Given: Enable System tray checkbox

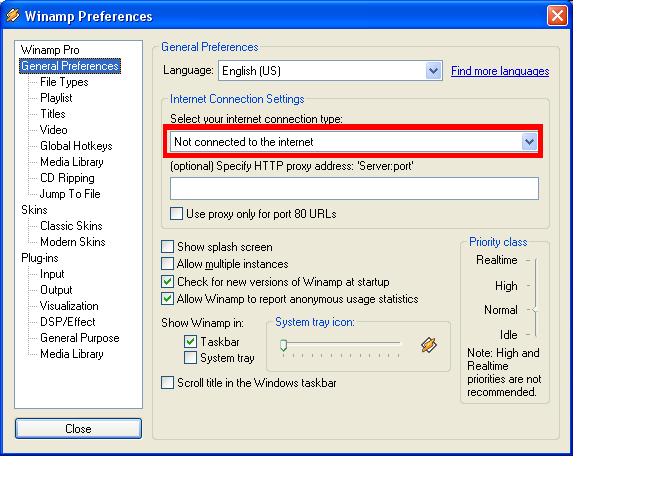Looking at the screenshot, I should [190, 357].
